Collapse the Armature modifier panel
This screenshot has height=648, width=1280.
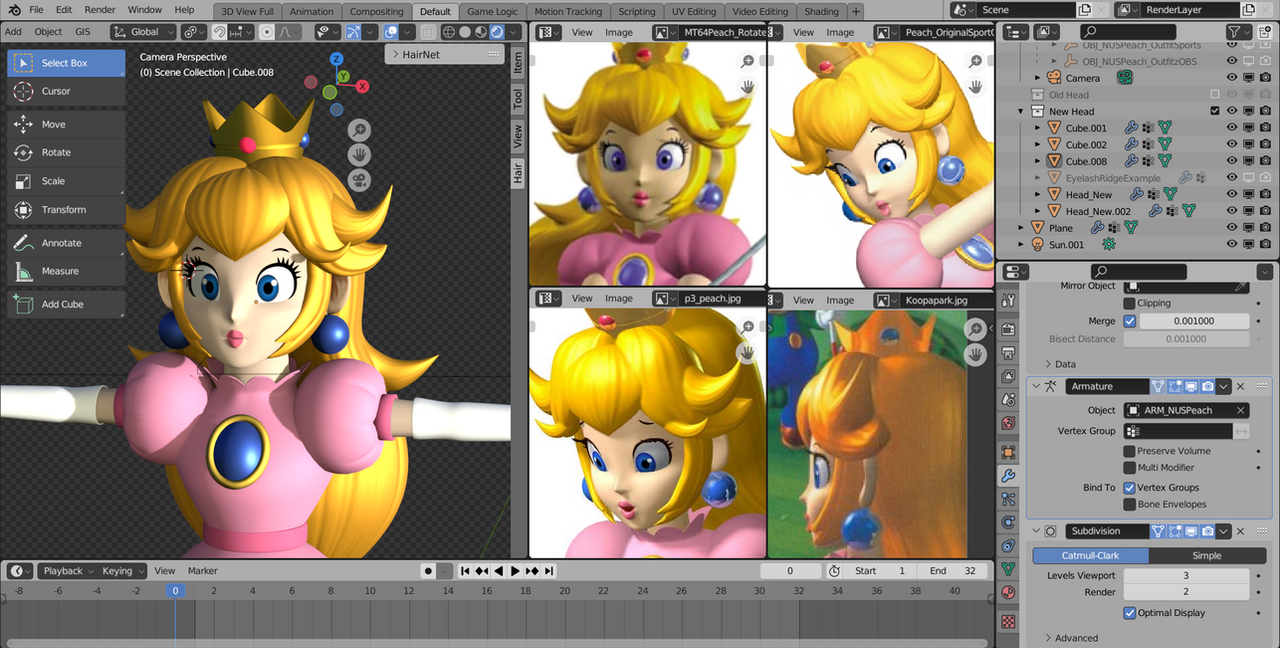[1037, 386]
